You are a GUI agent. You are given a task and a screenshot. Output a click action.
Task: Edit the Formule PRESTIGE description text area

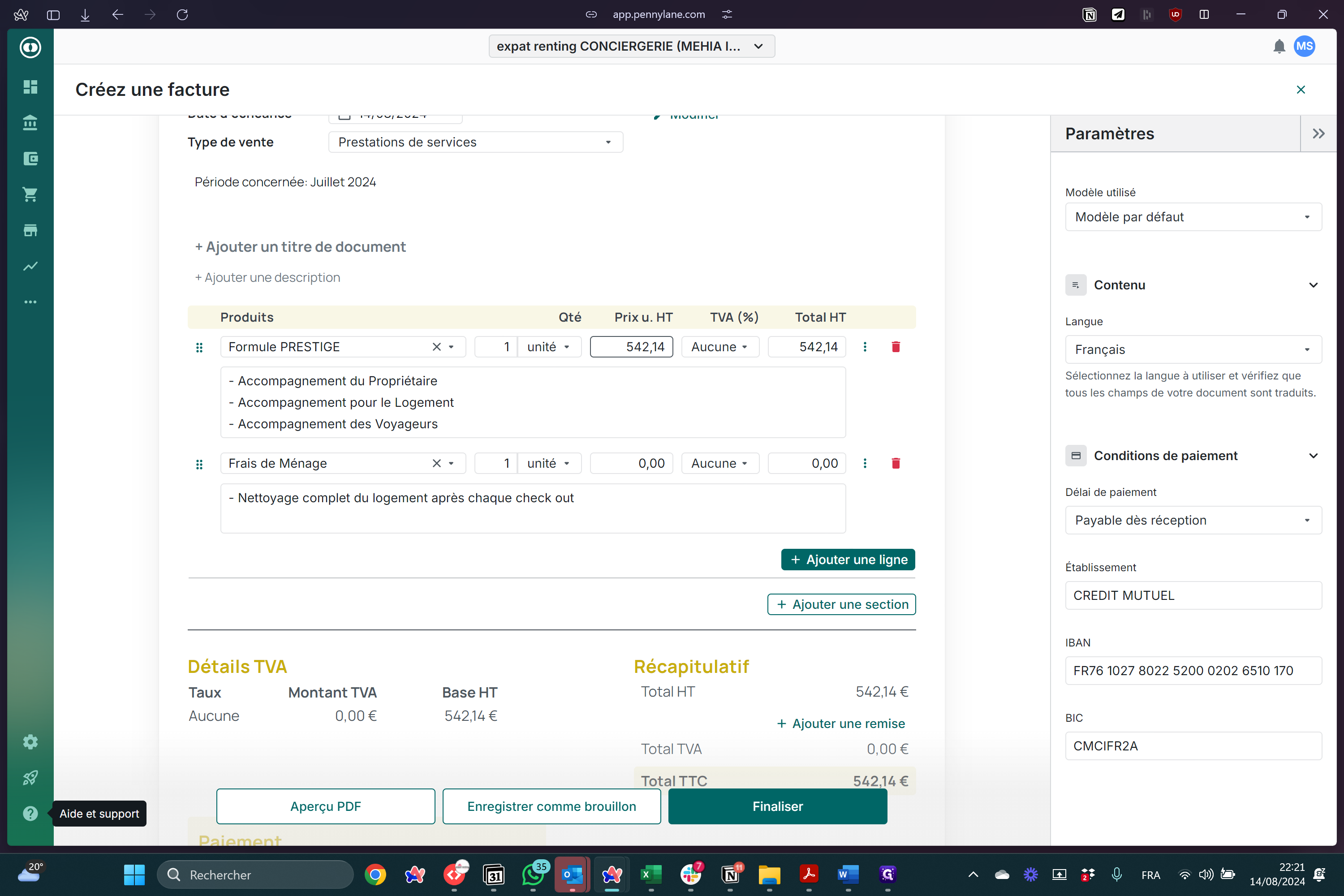coord(533,403)
